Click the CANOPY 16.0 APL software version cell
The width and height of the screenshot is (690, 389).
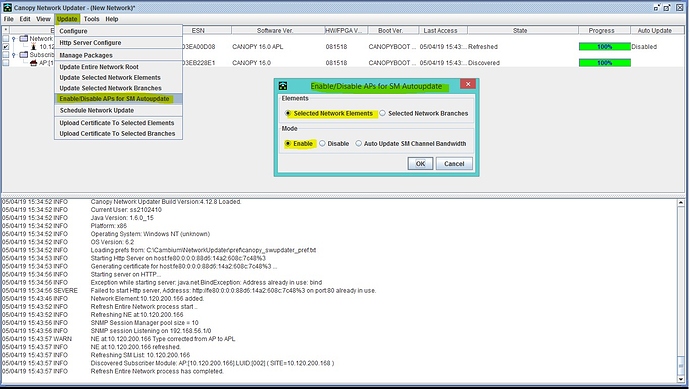[257, 47]
